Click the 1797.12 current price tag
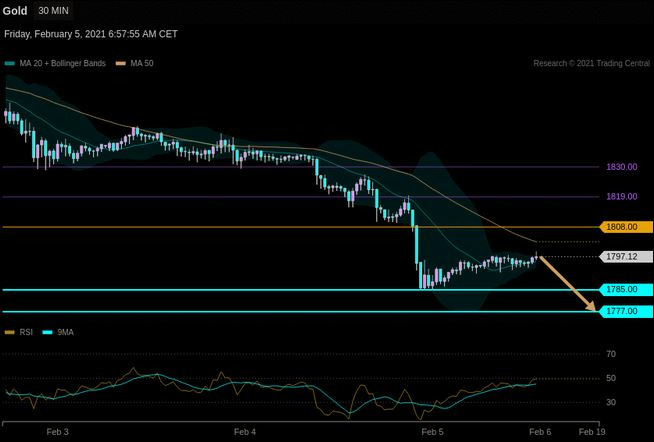The height and width of the screenshot is (442, 654). (626, 256)
